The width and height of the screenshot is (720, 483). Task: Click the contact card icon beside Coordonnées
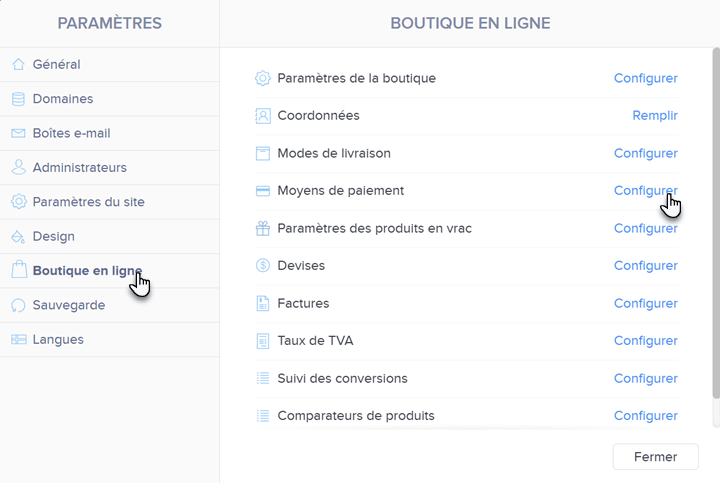point(263,116)
